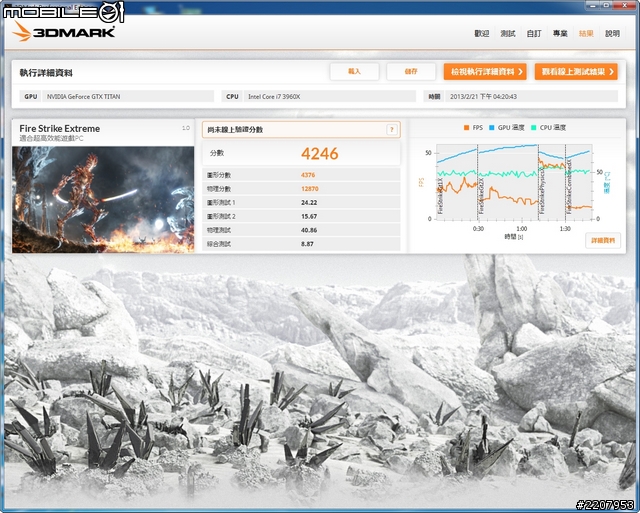Screen dimensions: 640x513
Task: Click the FireStrikeGt2X marker in the graph
Action: pos(481,195)
